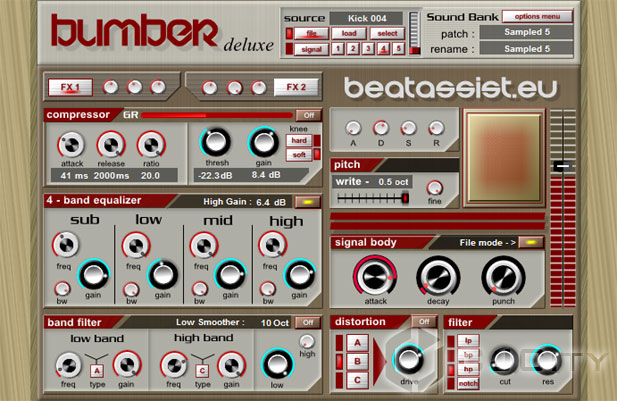Click the compressor release knob

click(111, 145)
